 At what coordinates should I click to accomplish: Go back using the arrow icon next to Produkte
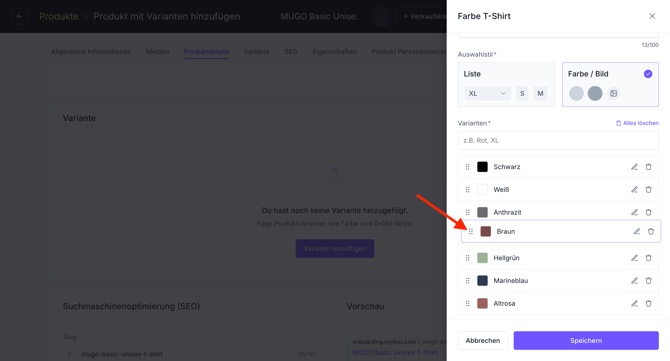(x=19, y=16)
